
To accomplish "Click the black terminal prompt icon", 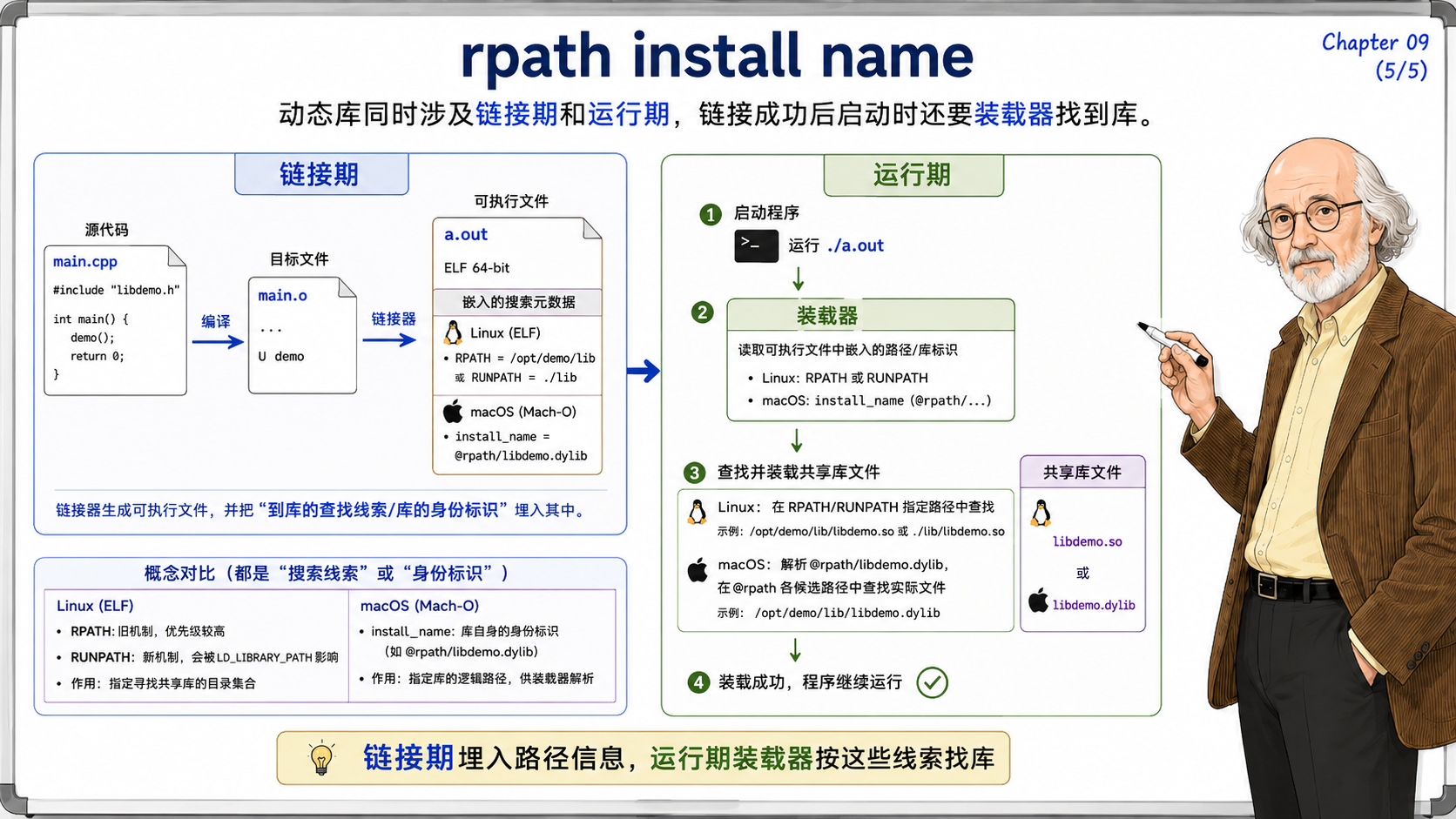I will tap(756, 245).
